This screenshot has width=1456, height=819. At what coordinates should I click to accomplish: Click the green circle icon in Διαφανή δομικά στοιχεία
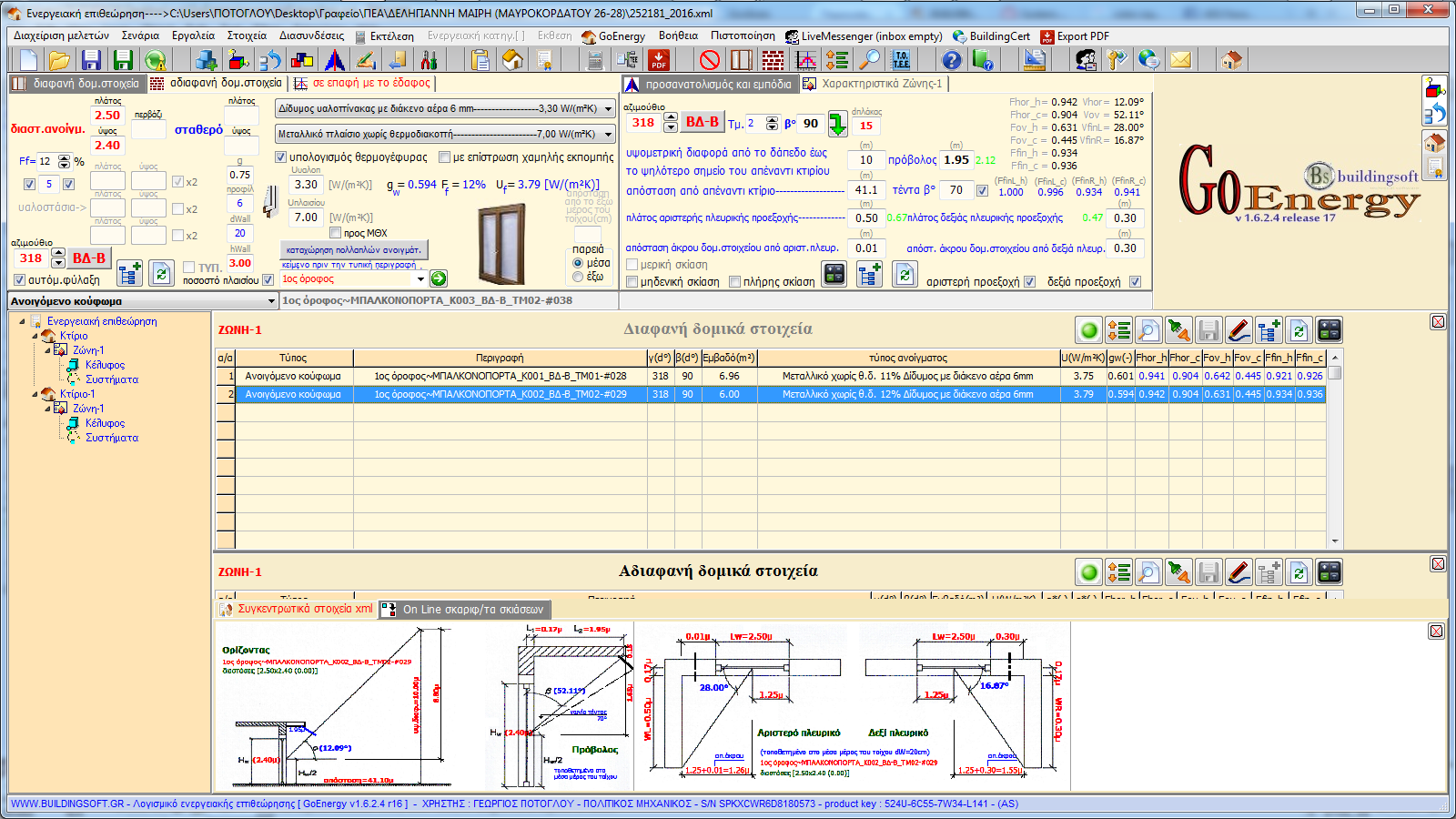(x=1088, y=330)
